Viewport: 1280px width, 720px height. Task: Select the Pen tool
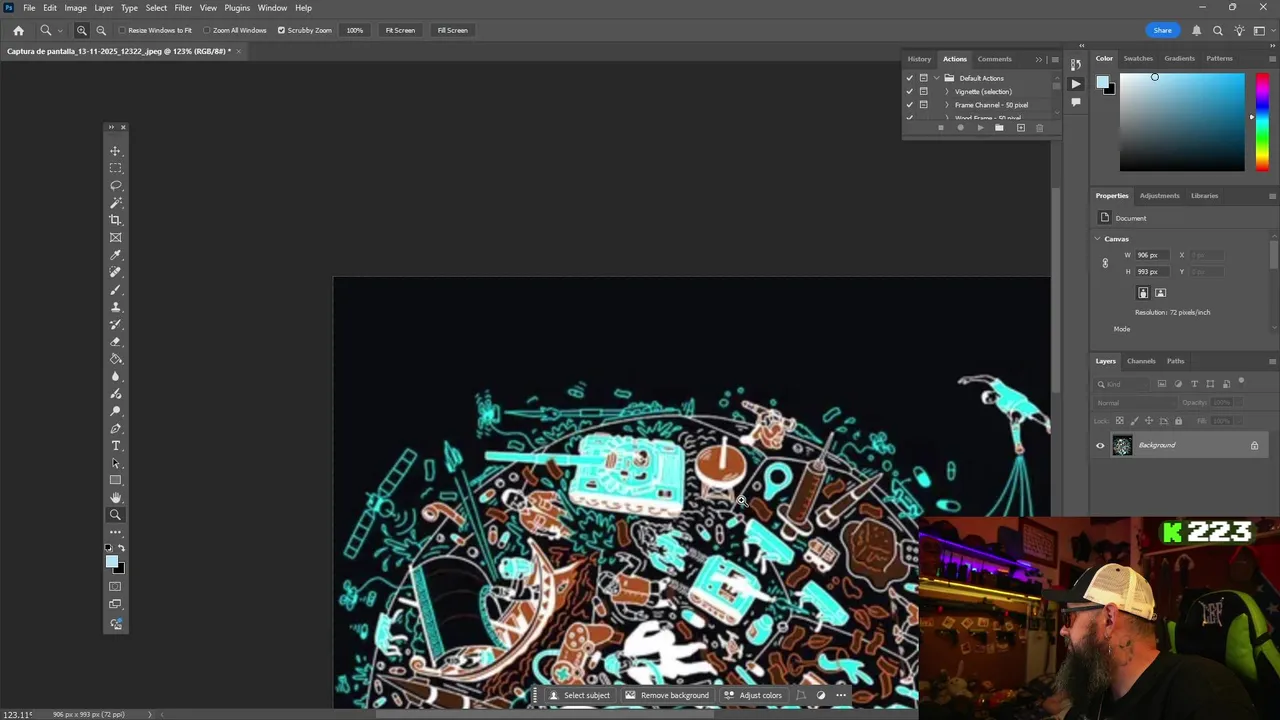coord(115,428)
